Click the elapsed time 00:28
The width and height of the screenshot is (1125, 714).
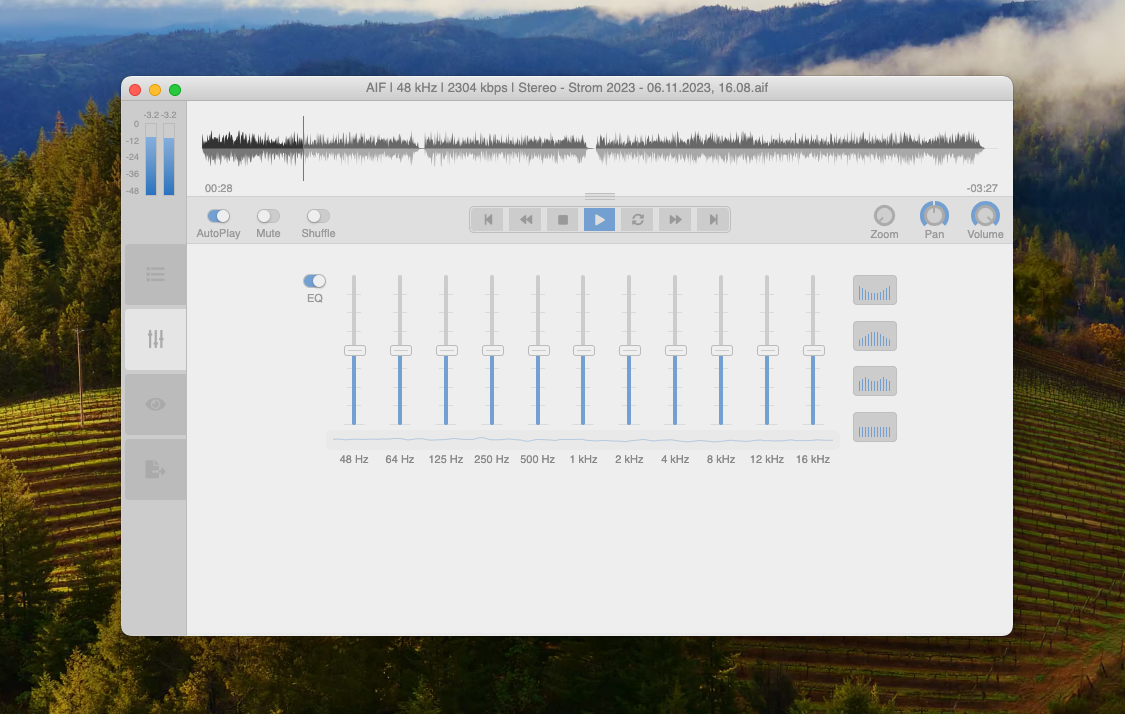click(x=218, y=188)
